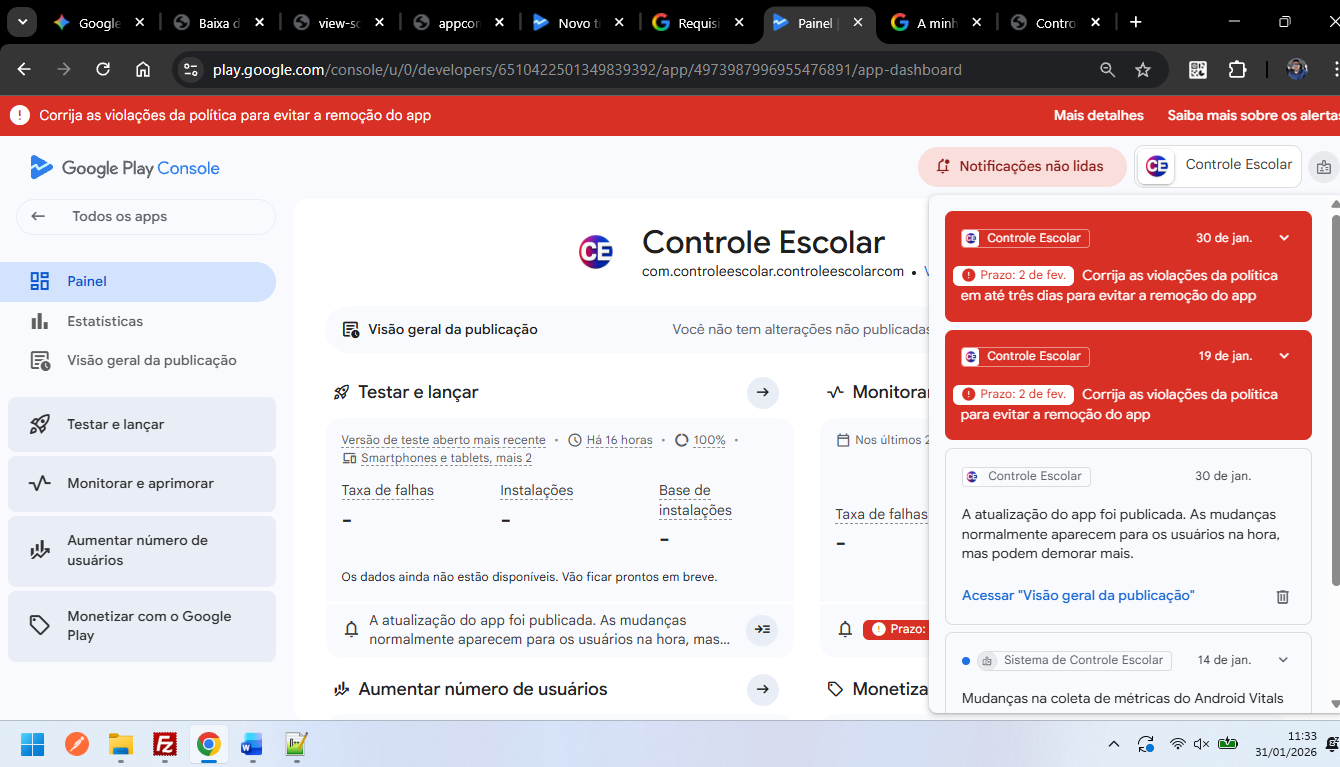Click the Chrome extensions puzzle icon
The image size is (1340, 767).
pyautogui.click(x=1237, y=70)
